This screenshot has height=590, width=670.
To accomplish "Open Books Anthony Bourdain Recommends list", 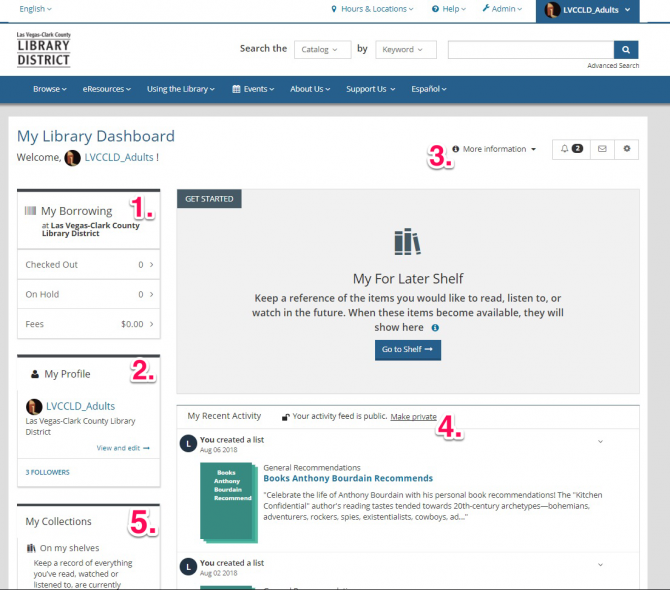I will click(x=348, y=478).
